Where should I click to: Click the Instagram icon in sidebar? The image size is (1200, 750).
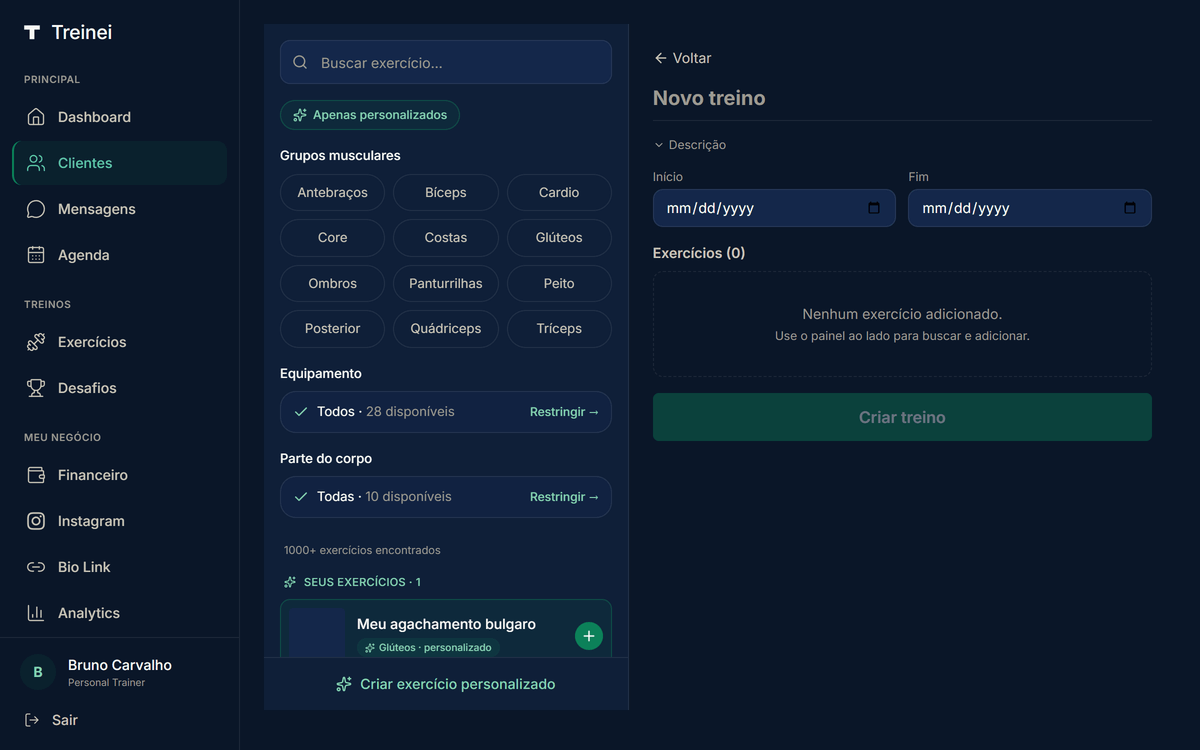point(36,521)
